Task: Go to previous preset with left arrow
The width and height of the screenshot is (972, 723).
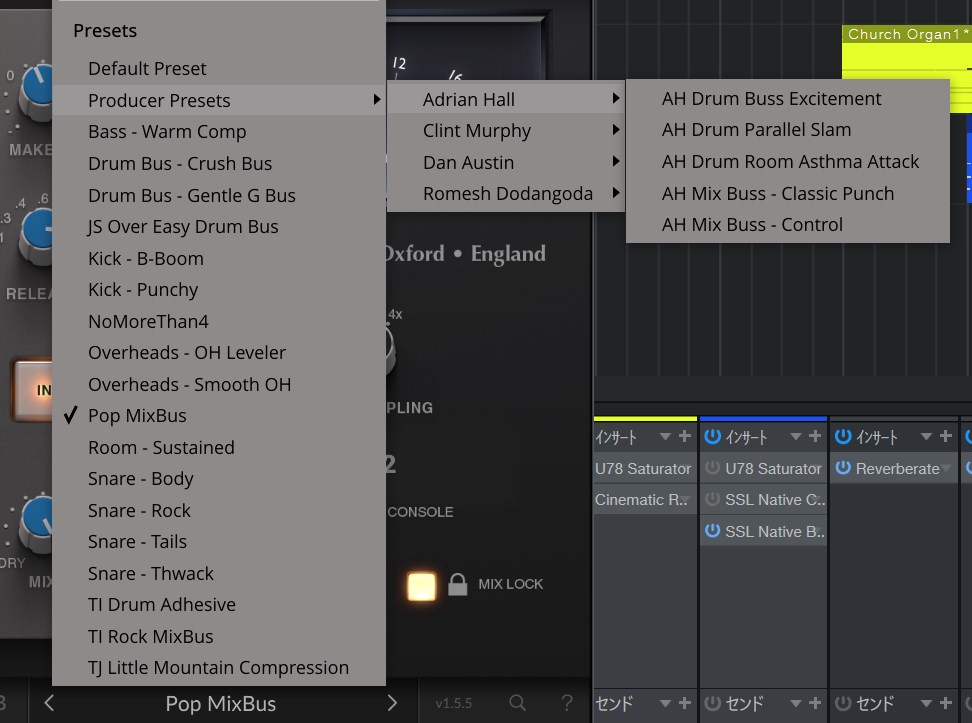Action: click(x=49, y=703)
